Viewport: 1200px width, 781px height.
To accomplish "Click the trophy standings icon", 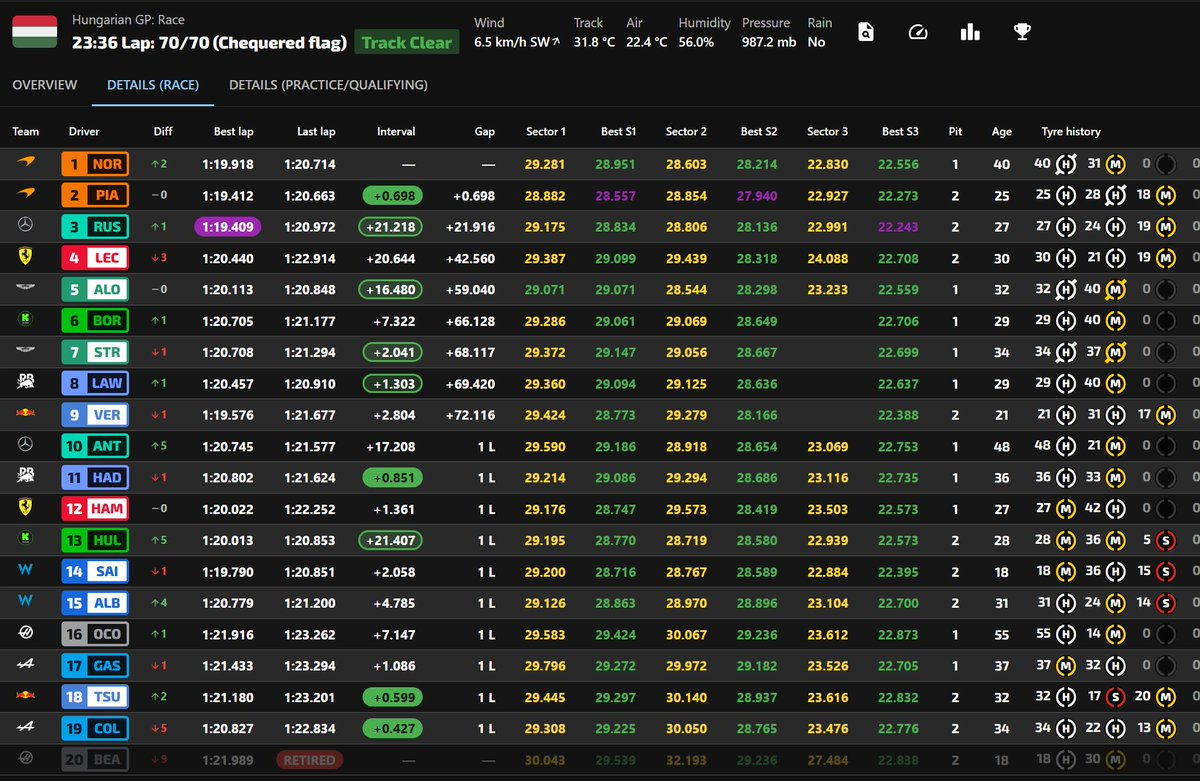I will [x=1021, y=32].
